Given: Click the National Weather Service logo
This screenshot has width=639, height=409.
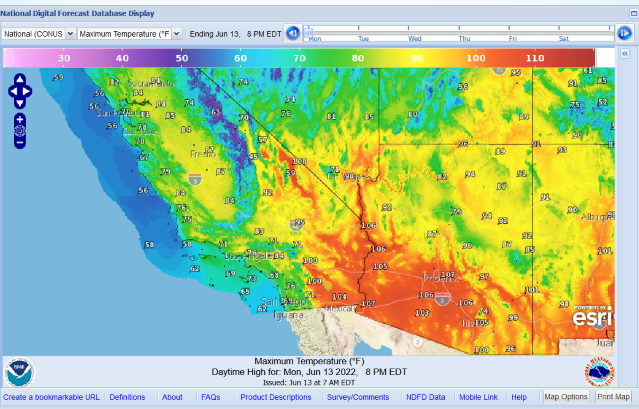Looking at the screenshot, I should (599, 372).
